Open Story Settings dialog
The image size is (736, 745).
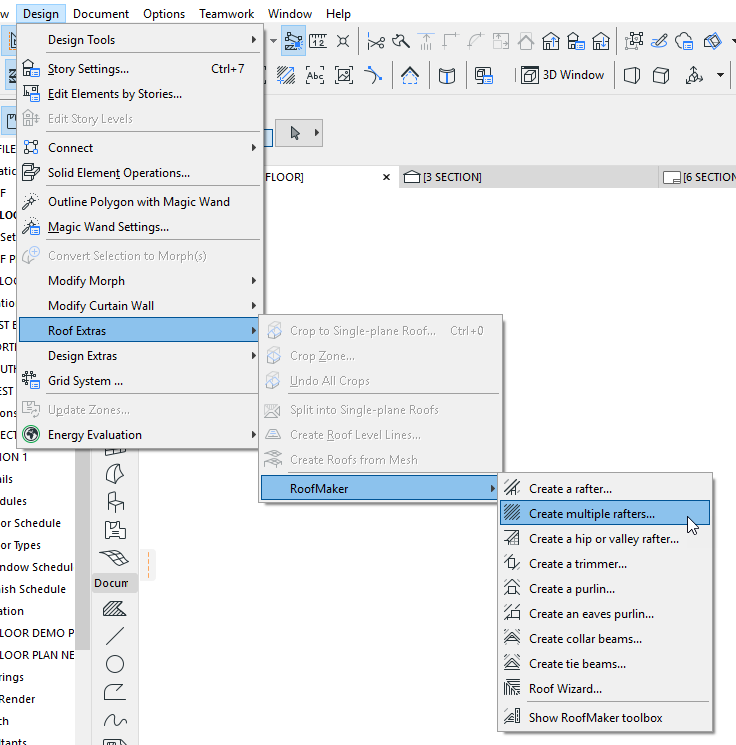click(x=140, y=69)
